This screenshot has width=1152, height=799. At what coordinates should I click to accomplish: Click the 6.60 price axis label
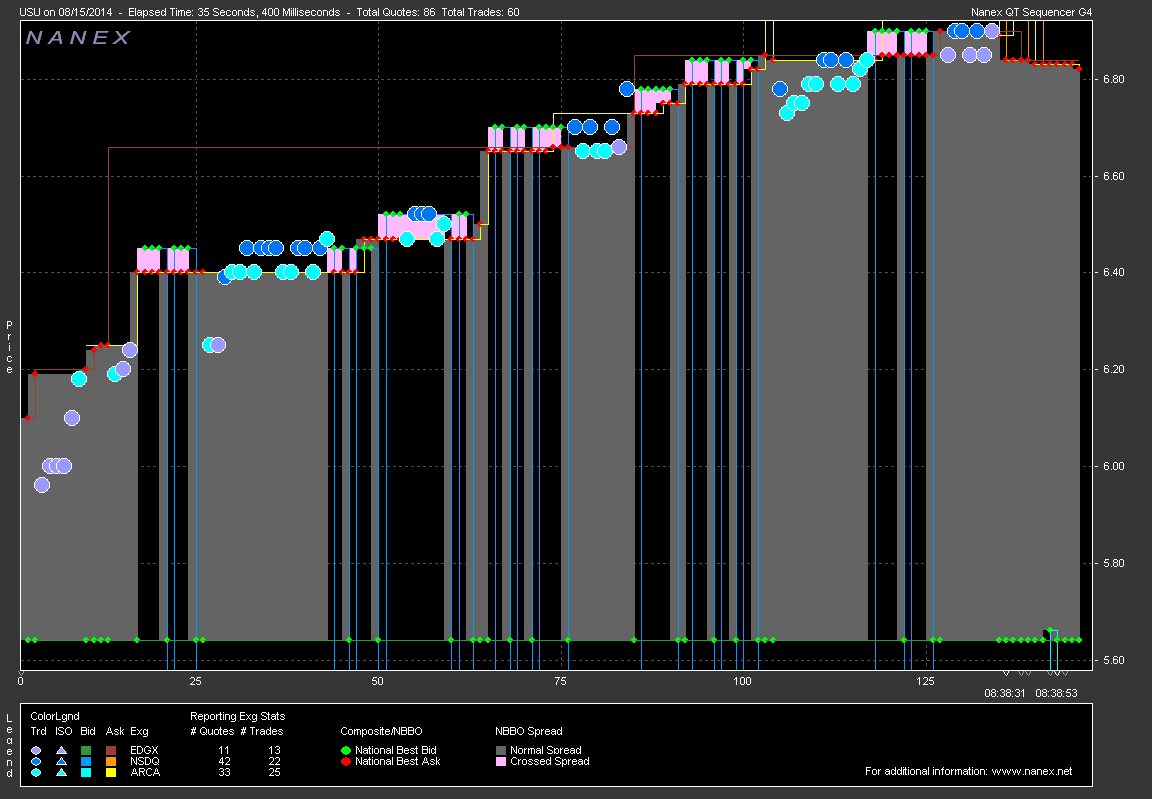1114,176
